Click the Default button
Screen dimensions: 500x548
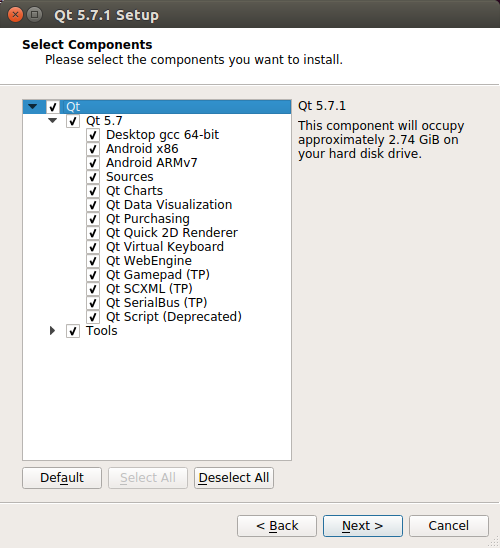[x=62, y=478]
